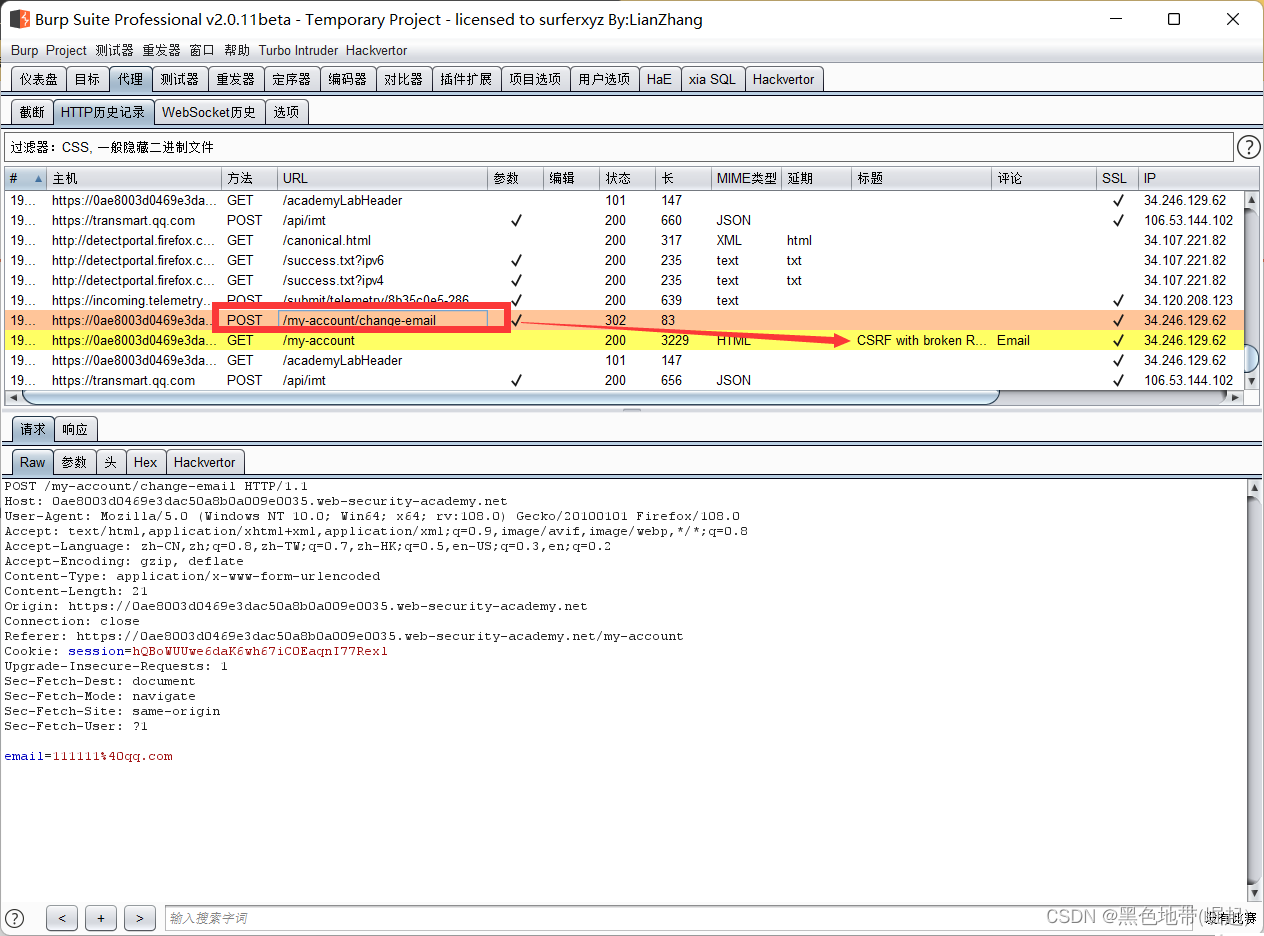Screen dimensions: 1264x936
Task: Open the 窗口 menu
Action: 202,50
